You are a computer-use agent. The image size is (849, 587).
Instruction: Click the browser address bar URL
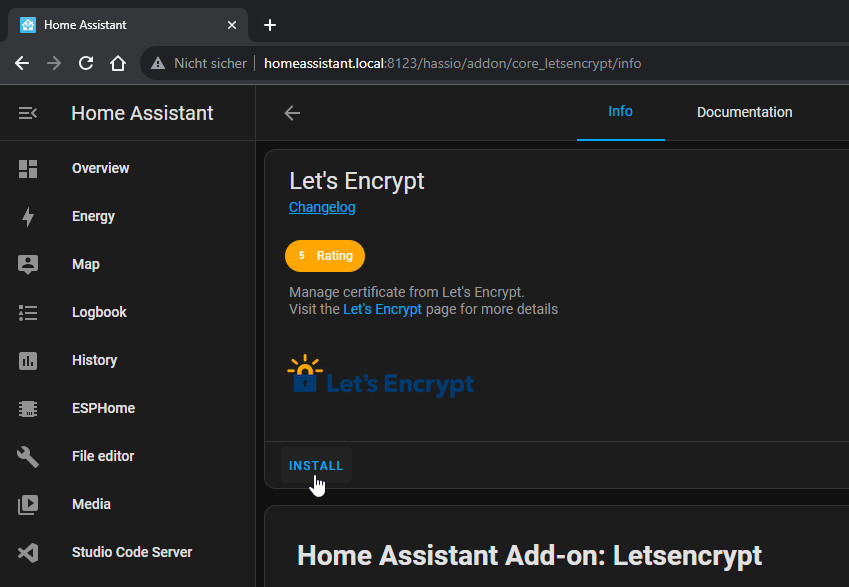click(452, 63)
